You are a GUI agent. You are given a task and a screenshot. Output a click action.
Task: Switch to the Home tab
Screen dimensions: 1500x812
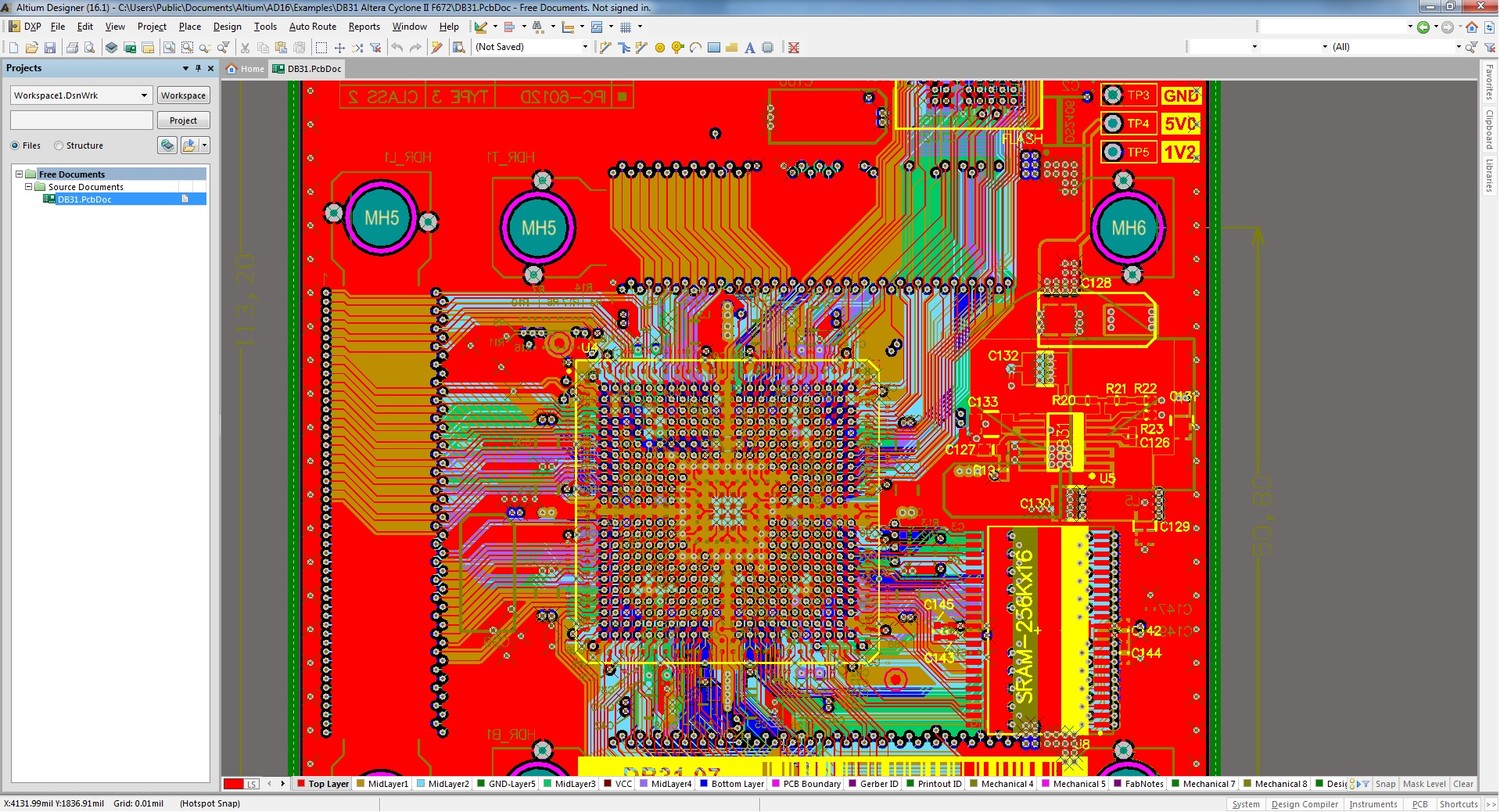pos(245,69)
